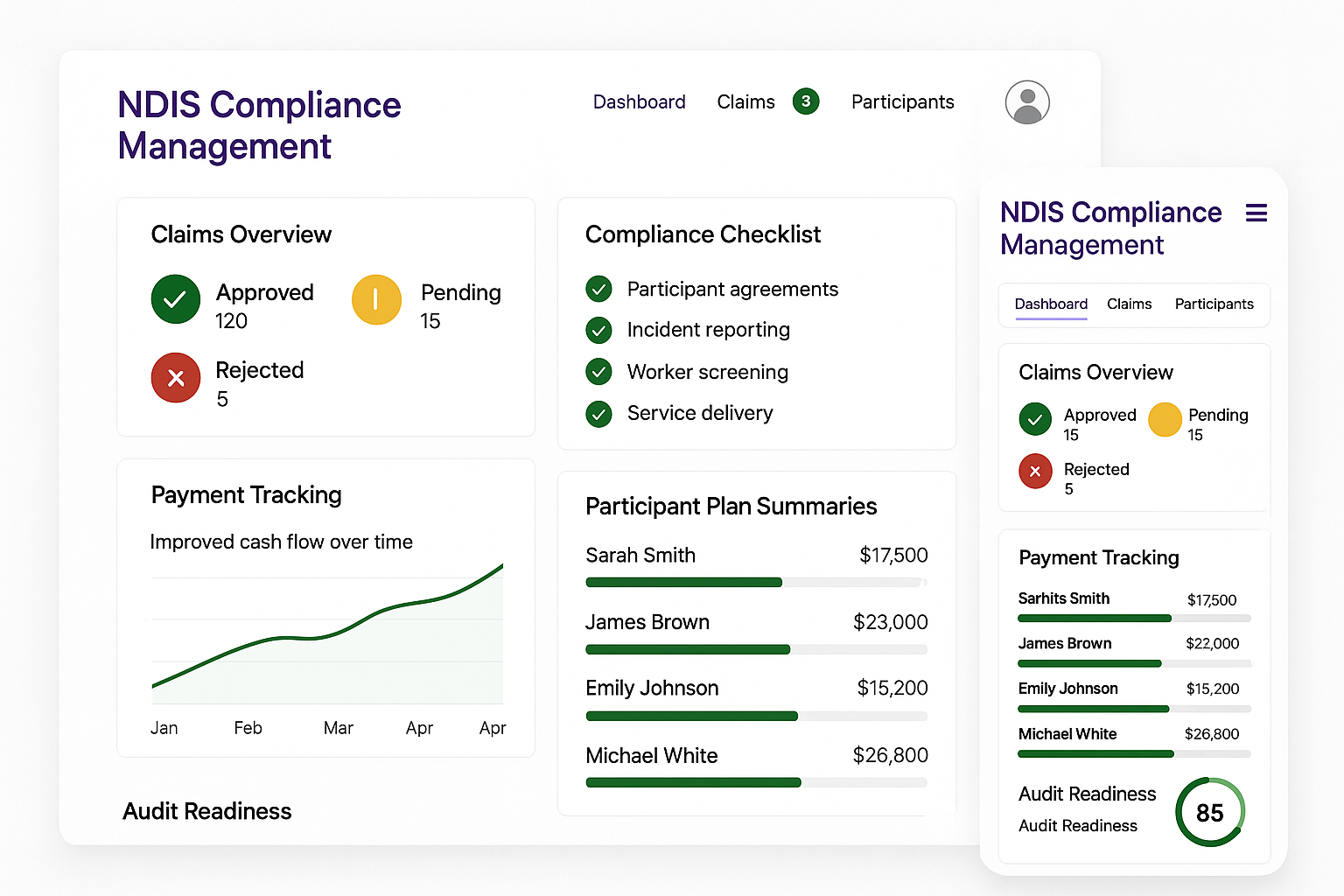Viewport: 1344px width, 896px height.
Task: Toggle the Service delivery checklist checkmark
Action: 598,413
